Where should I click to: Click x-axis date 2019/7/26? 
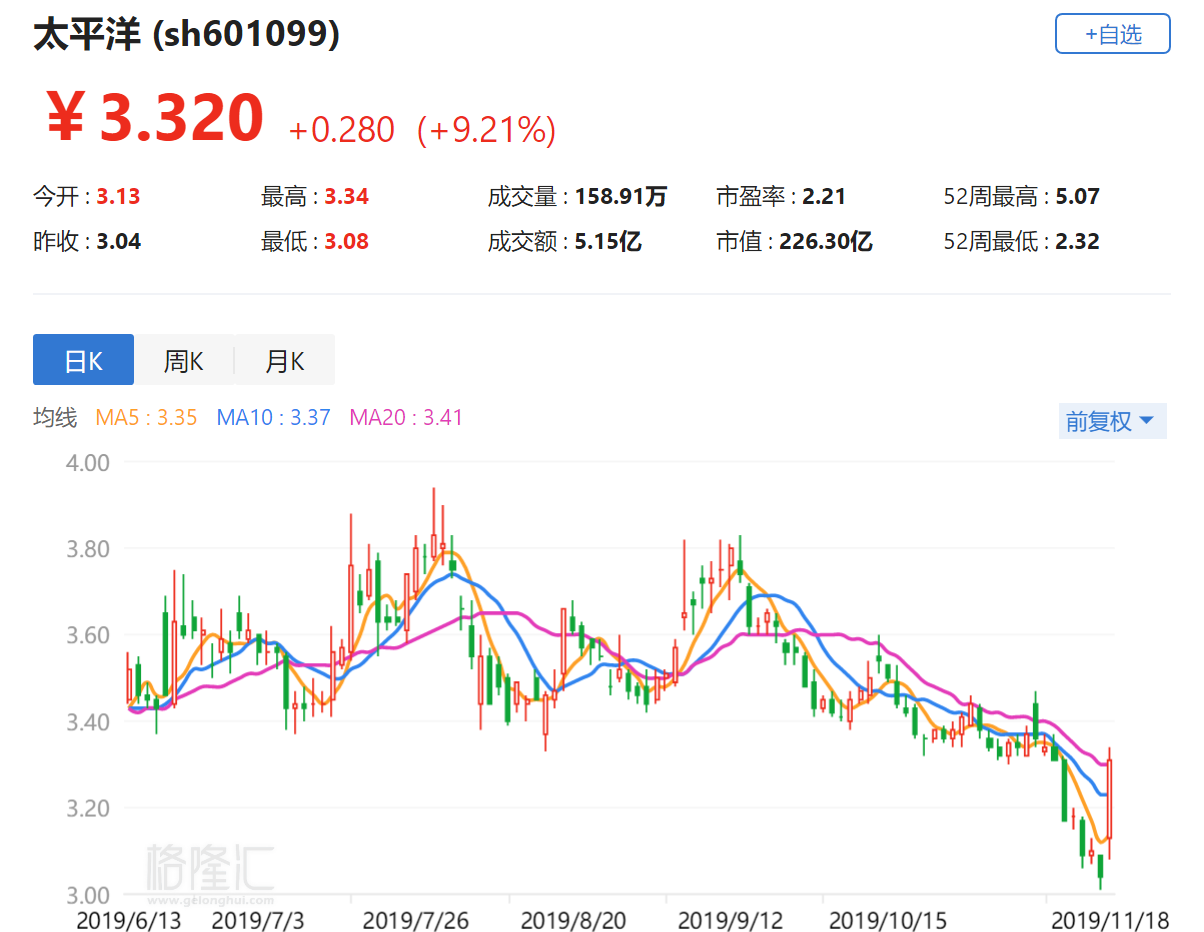415,918
